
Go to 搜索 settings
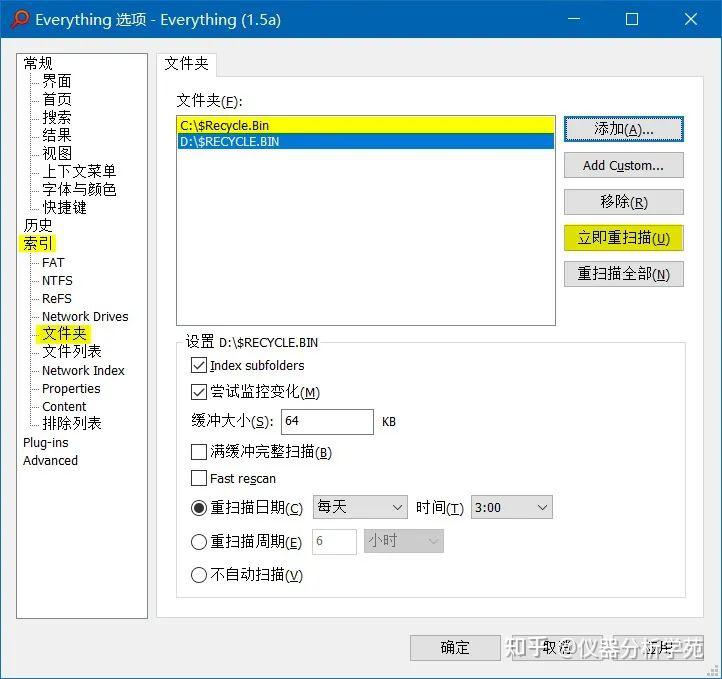57,117
